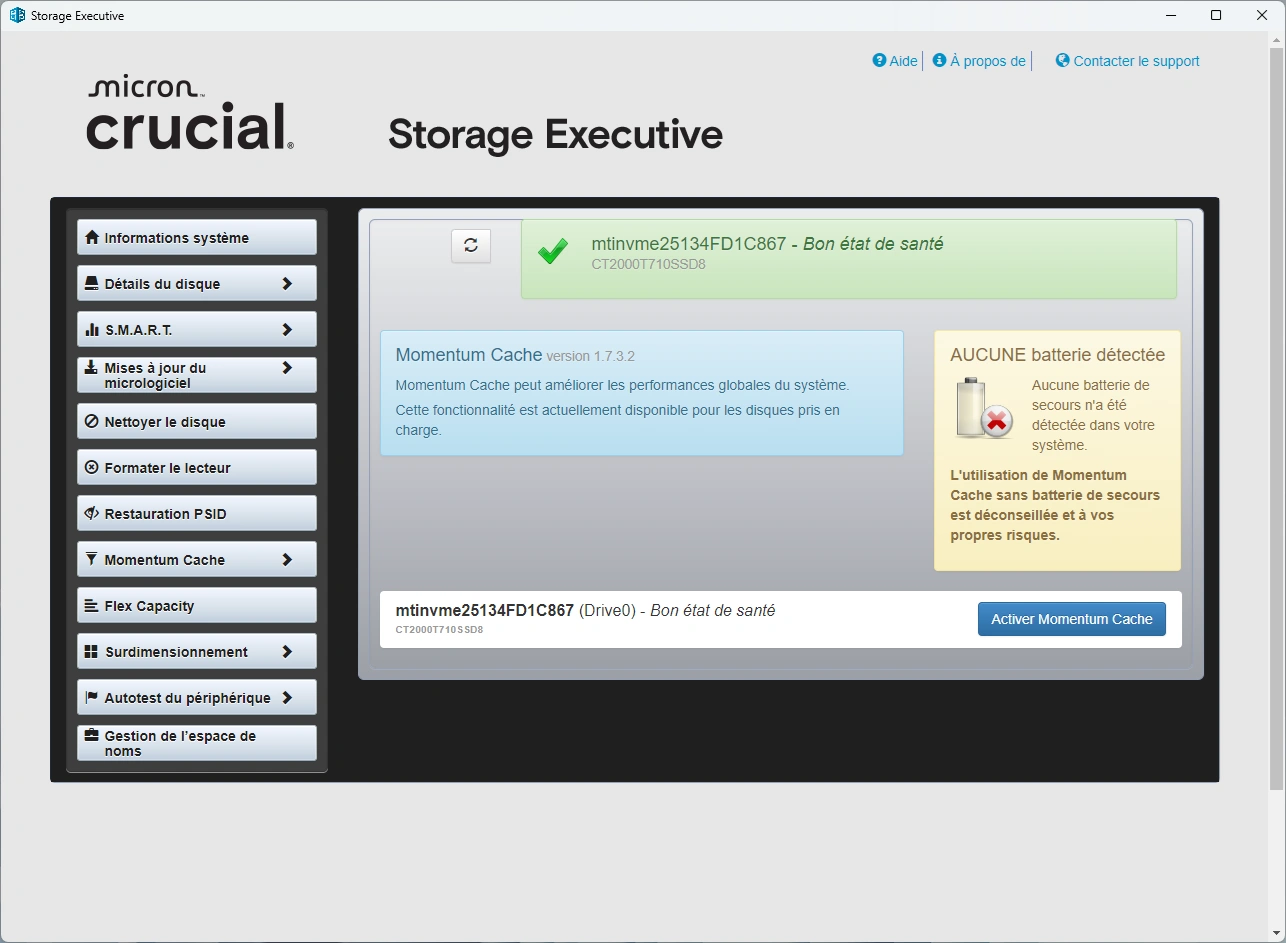Click the crossed eye icon beside Restauration PSID

point(92,514)
